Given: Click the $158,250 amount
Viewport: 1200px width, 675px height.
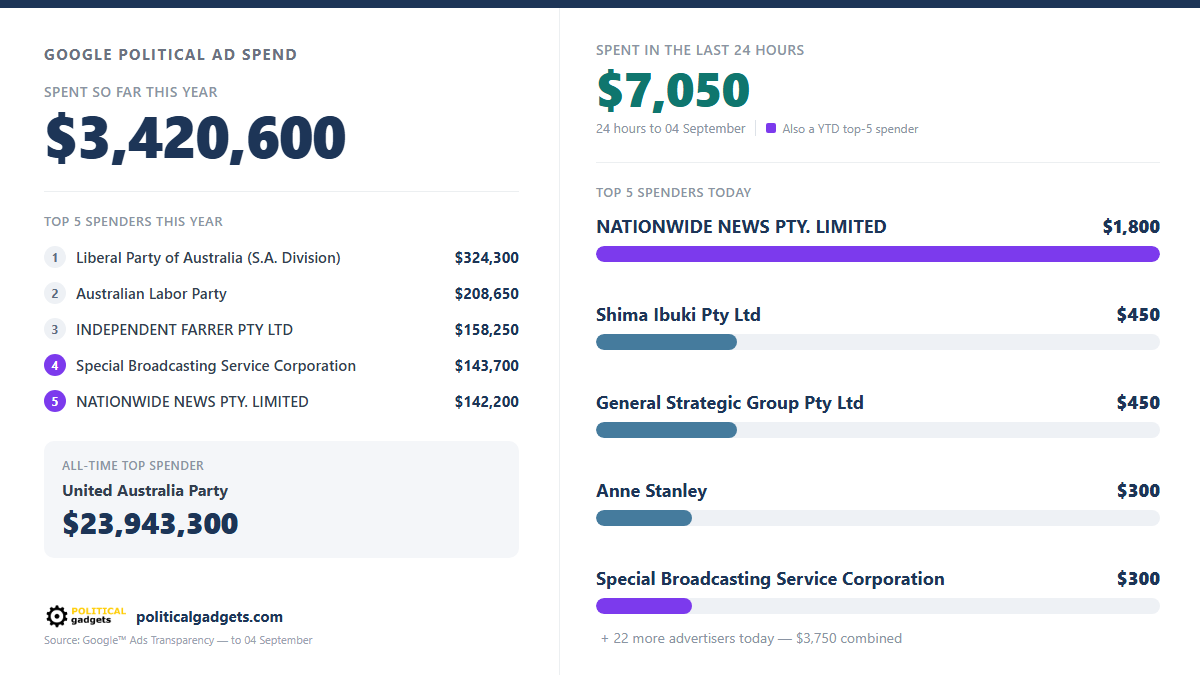Looking at the screenshot, I should pyautogui.click(x=487, y=330).
